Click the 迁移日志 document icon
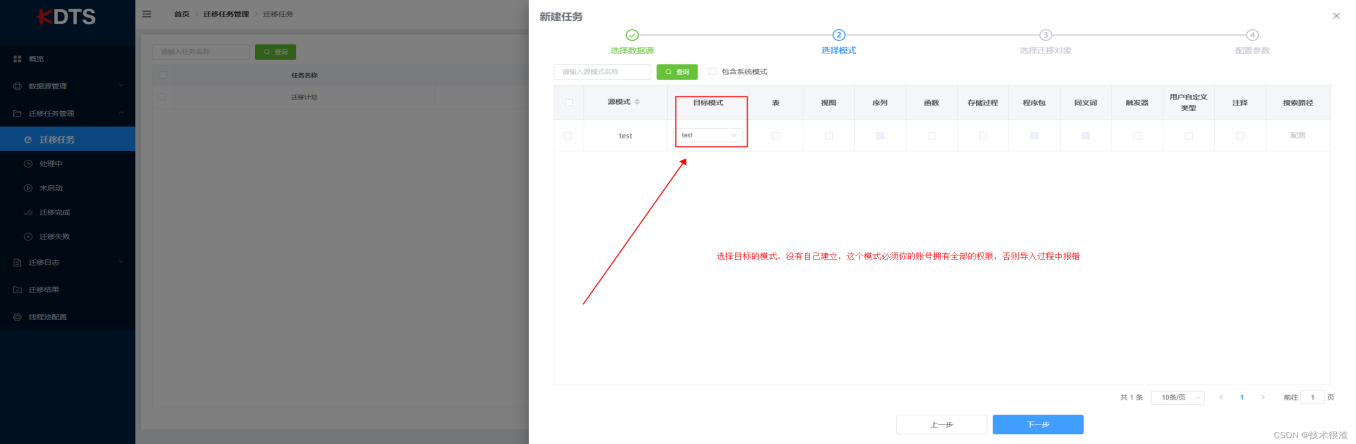 click(x=17, y=263)
